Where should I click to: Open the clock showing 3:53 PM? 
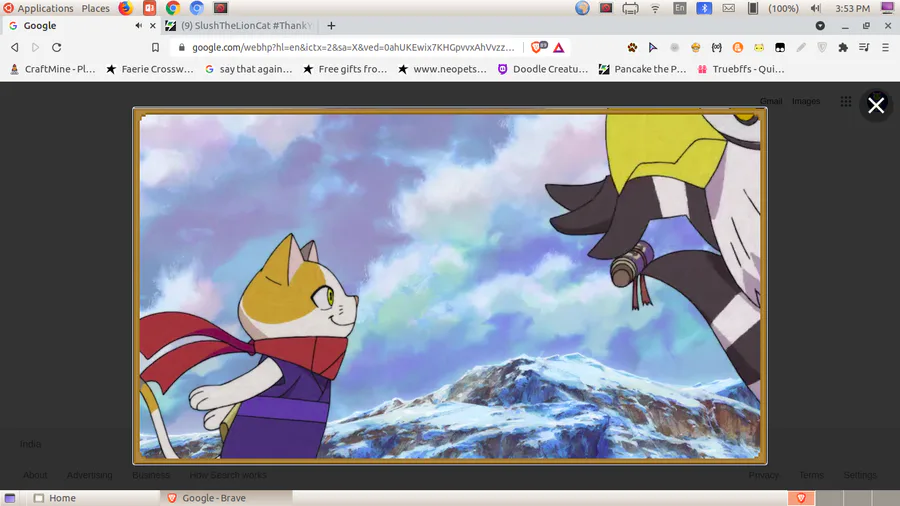click(852, 8)
